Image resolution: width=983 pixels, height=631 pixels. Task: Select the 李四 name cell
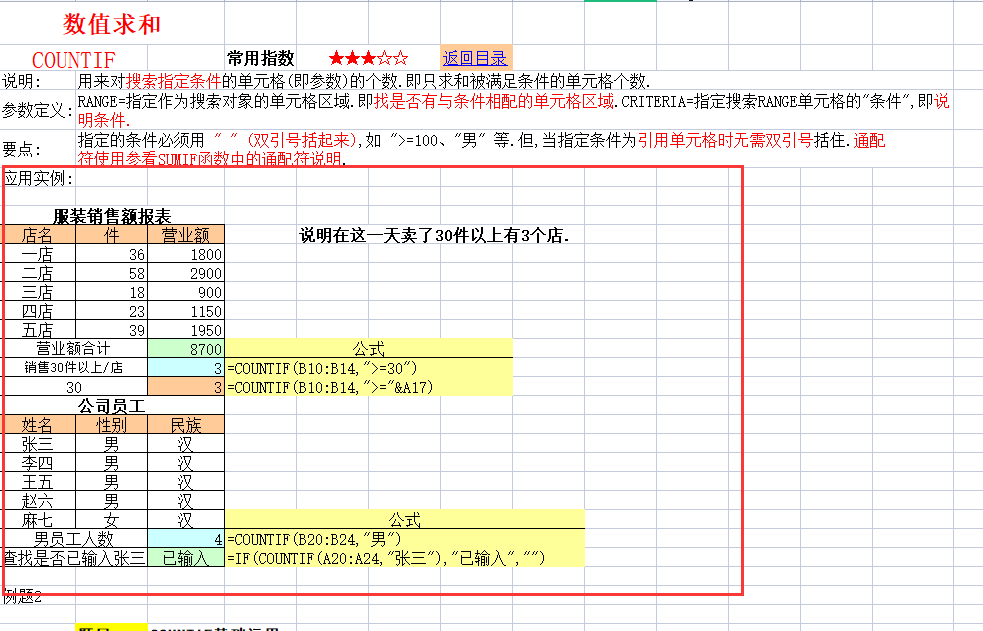click(x=39, y=462)
